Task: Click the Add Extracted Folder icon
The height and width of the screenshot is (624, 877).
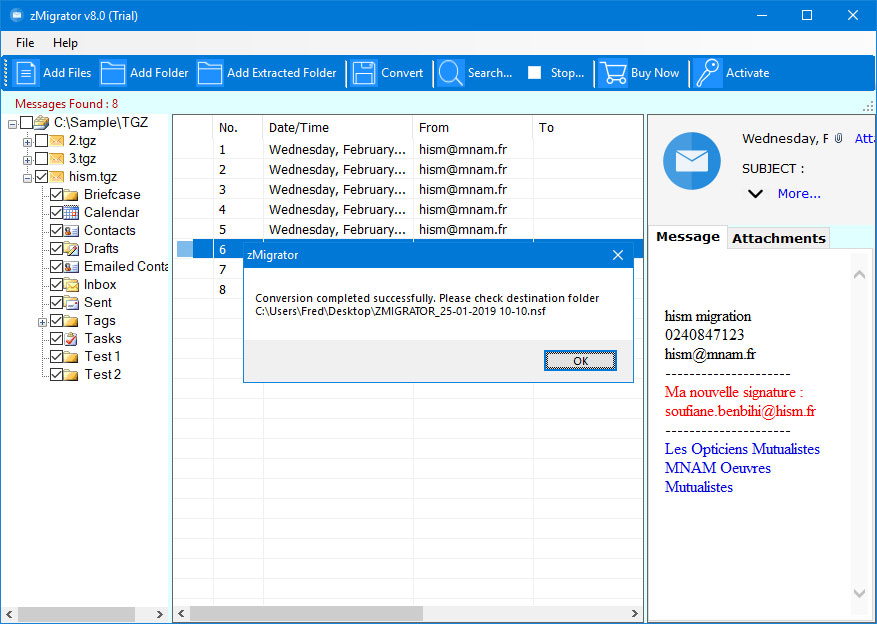Action: (x=210, y=73)
